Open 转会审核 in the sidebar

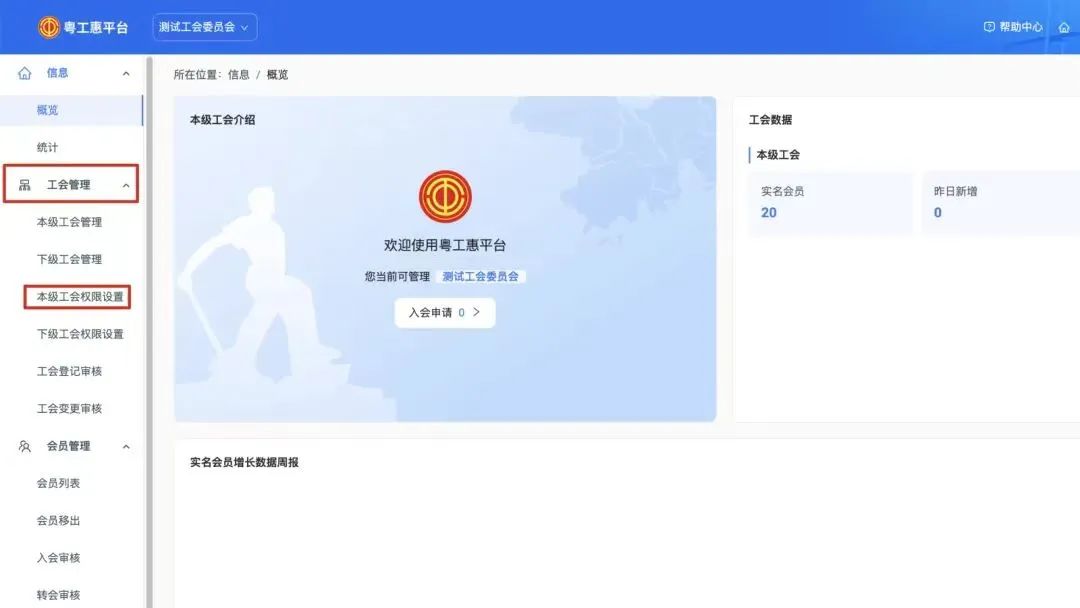(x=58, y=595)
